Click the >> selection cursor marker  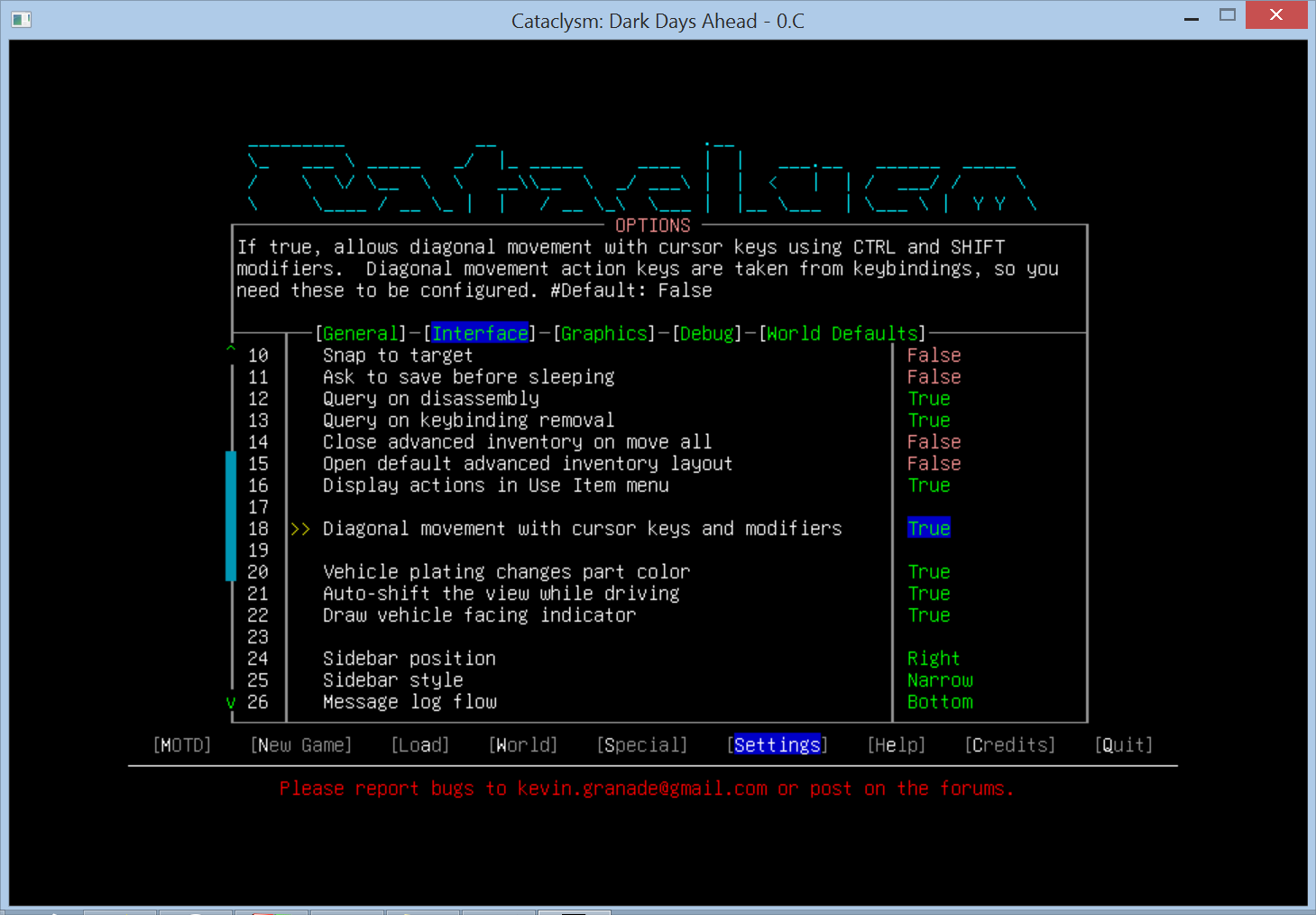(x=300, y=529)
